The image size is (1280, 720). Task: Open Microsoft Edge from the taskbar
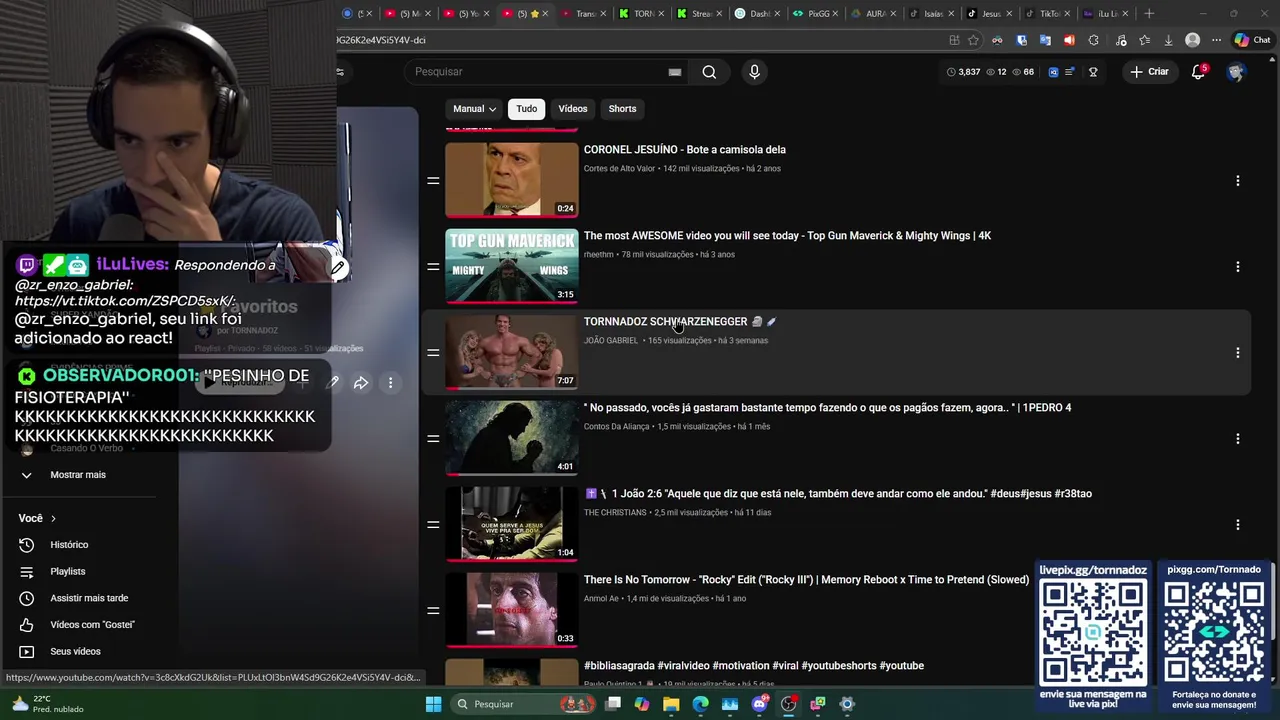[700, 704]
